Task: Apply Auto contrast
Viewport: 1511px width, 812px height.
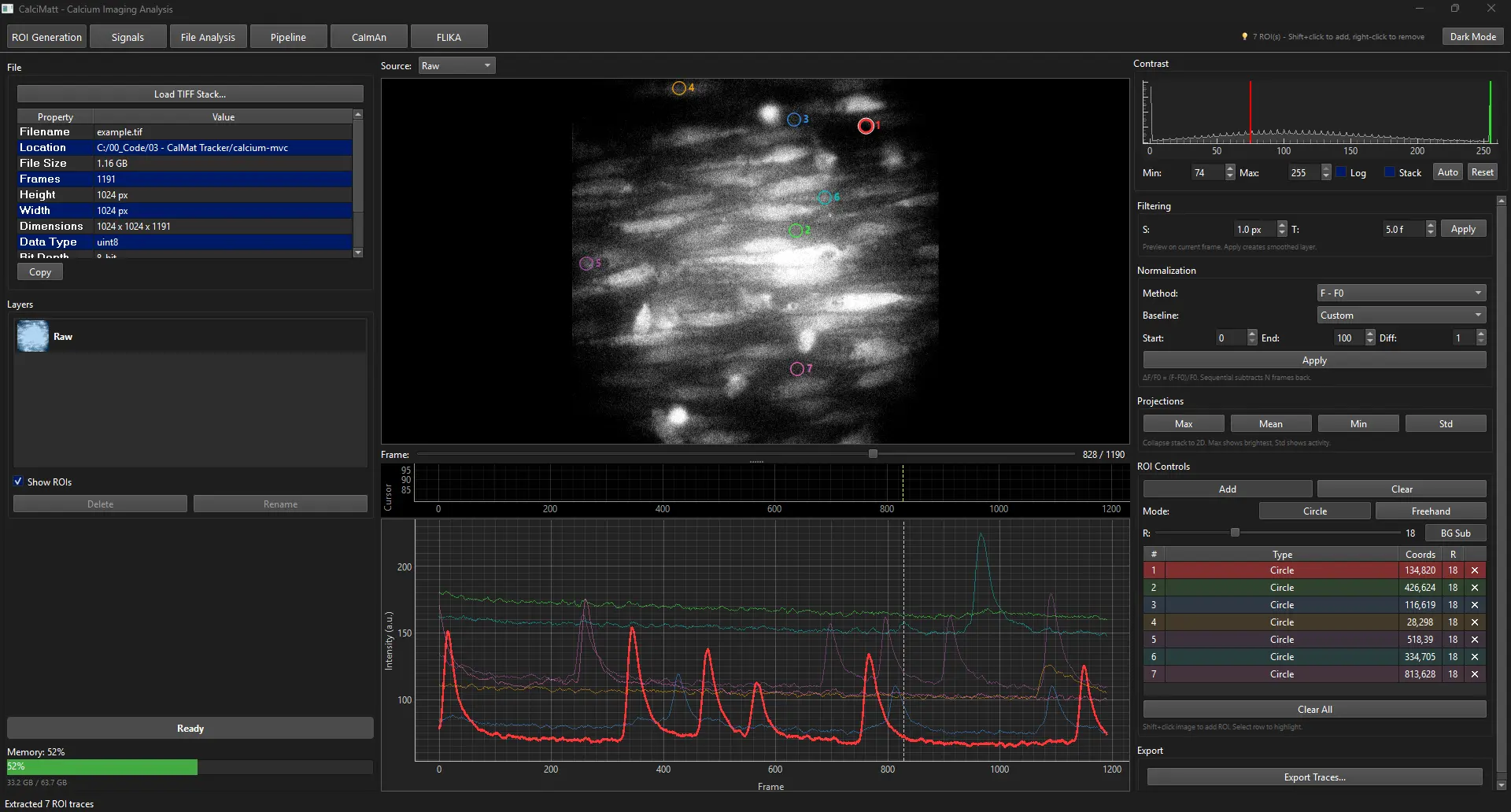Action: point(1447,172)
